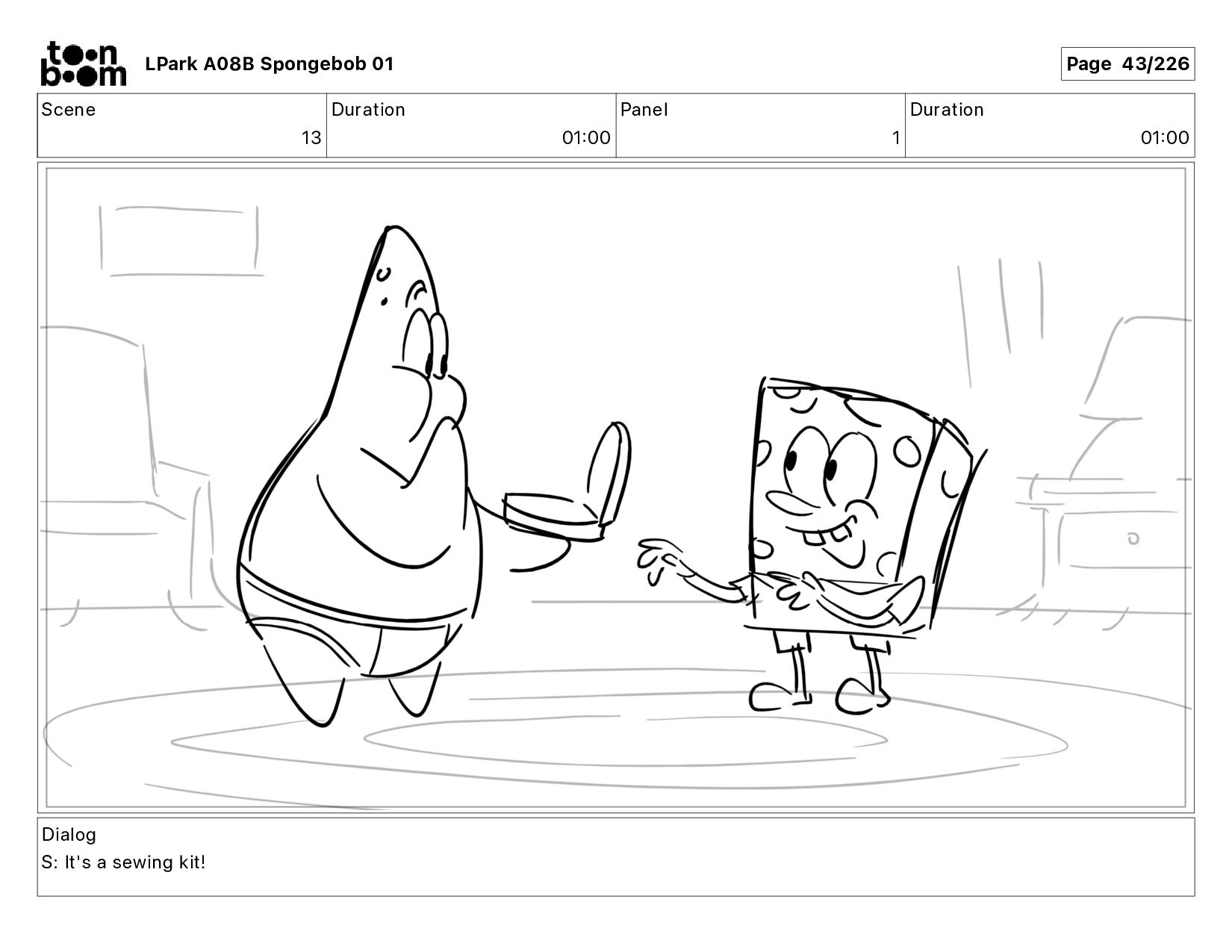Select the panel duration '01:00' value at far right
This screenshot has width=1232, height=952.
tap(1165, 138)
